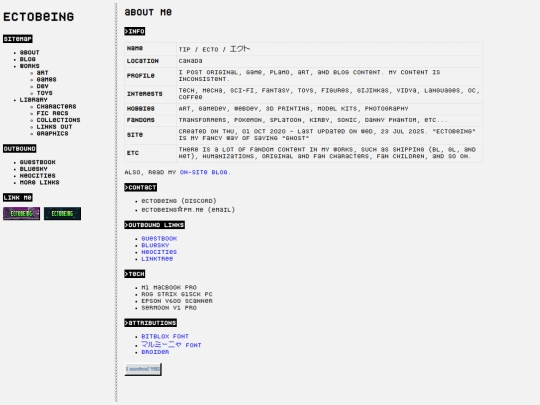
Task: Open Graphics under Library
Action: pos(52,133)
